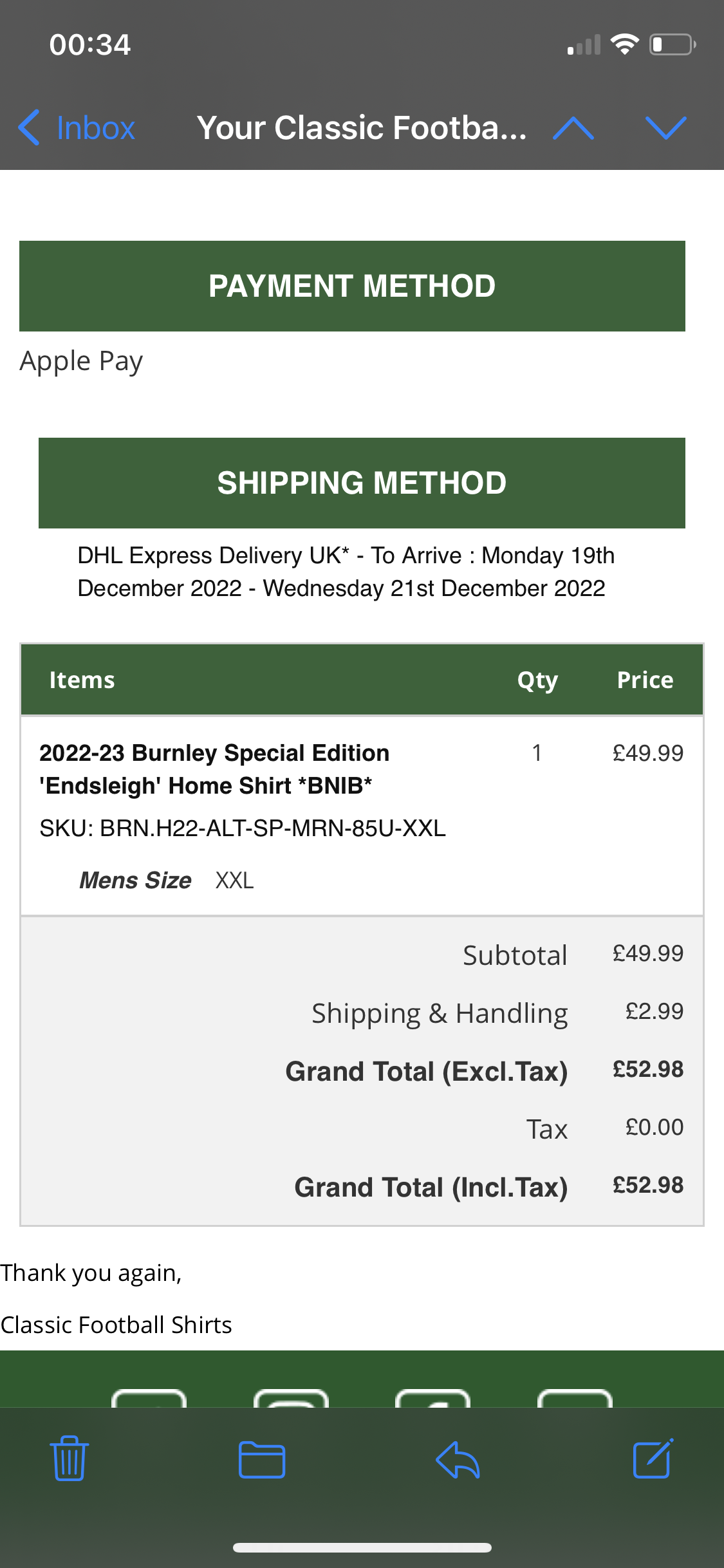Go to next message with down arrow
The height and width of the screenshot is (1568, 724).
click(666, 127)
